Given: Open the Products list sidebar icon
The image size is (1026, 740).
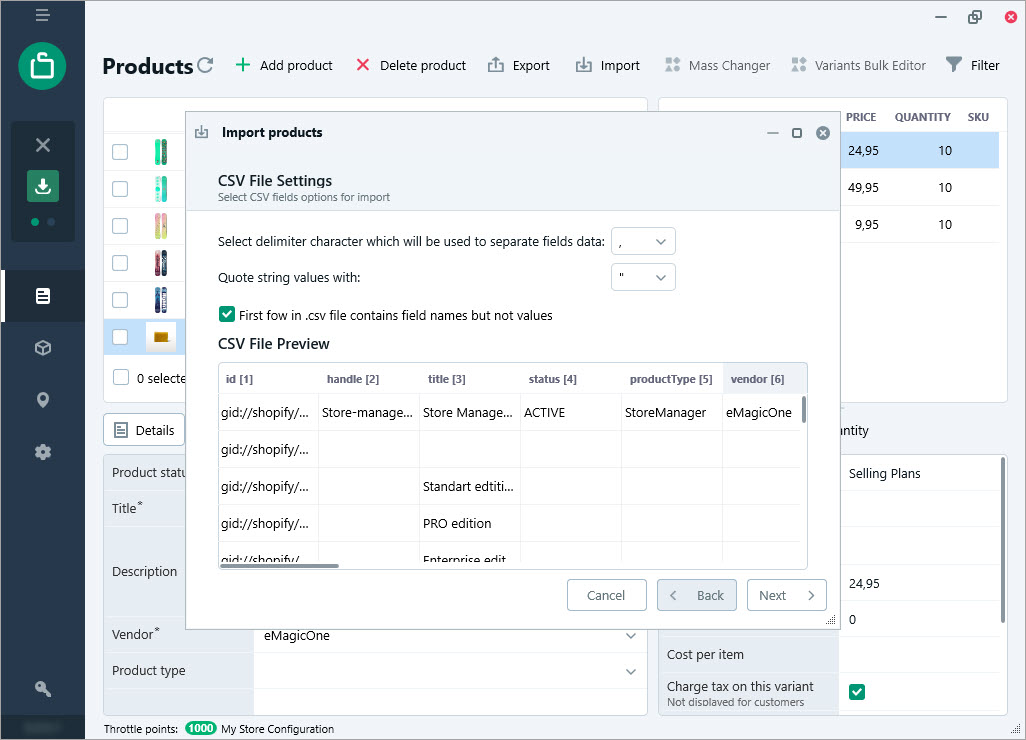Looking at the screenshot, I should click(43, 296).
